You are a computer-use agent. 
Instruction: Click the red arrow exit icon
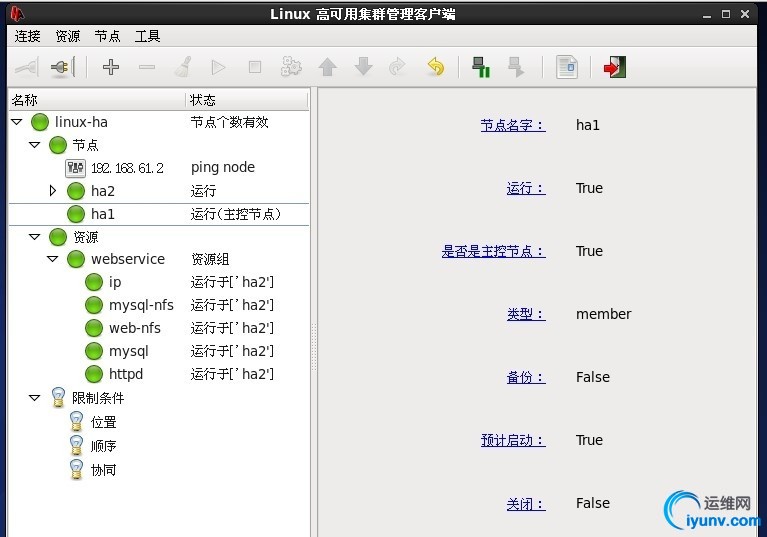[615, 67]
